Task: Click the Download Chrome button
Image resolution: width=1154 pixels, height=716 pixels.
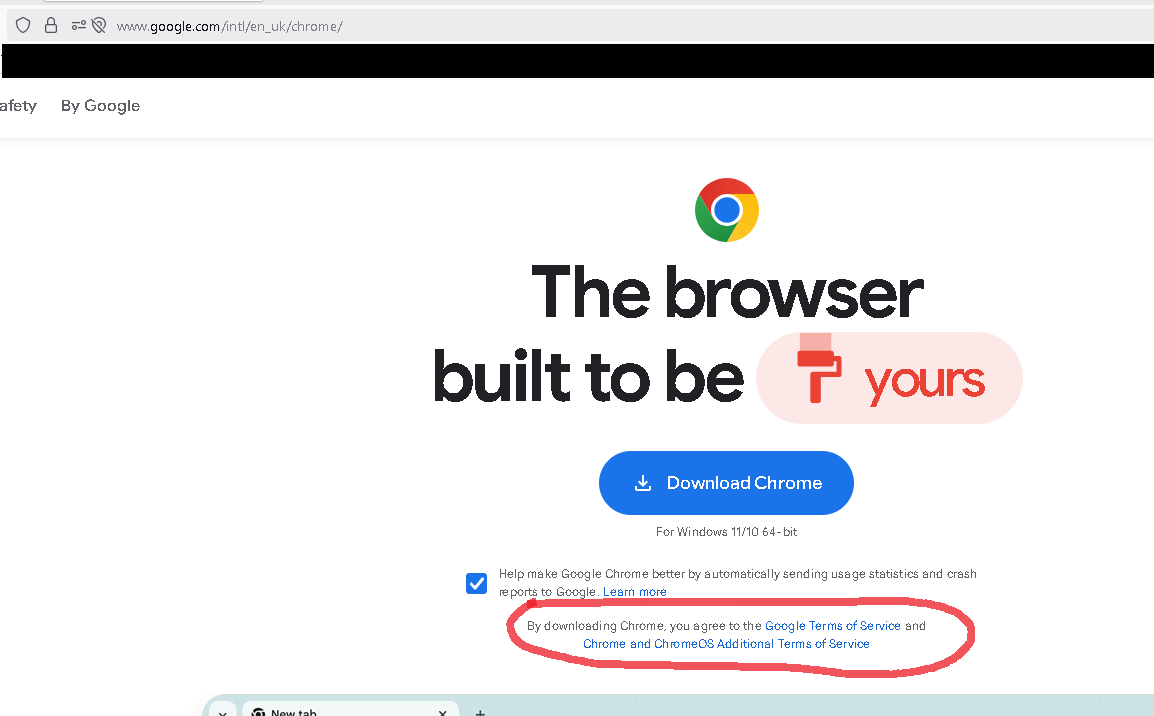Action: [726, 483]
